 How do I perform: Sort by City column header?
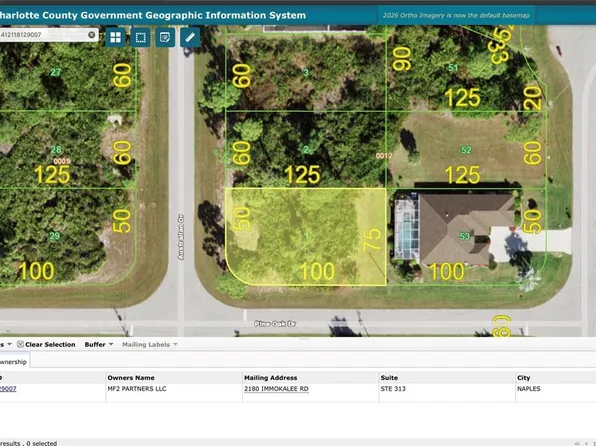click(523, 378)
